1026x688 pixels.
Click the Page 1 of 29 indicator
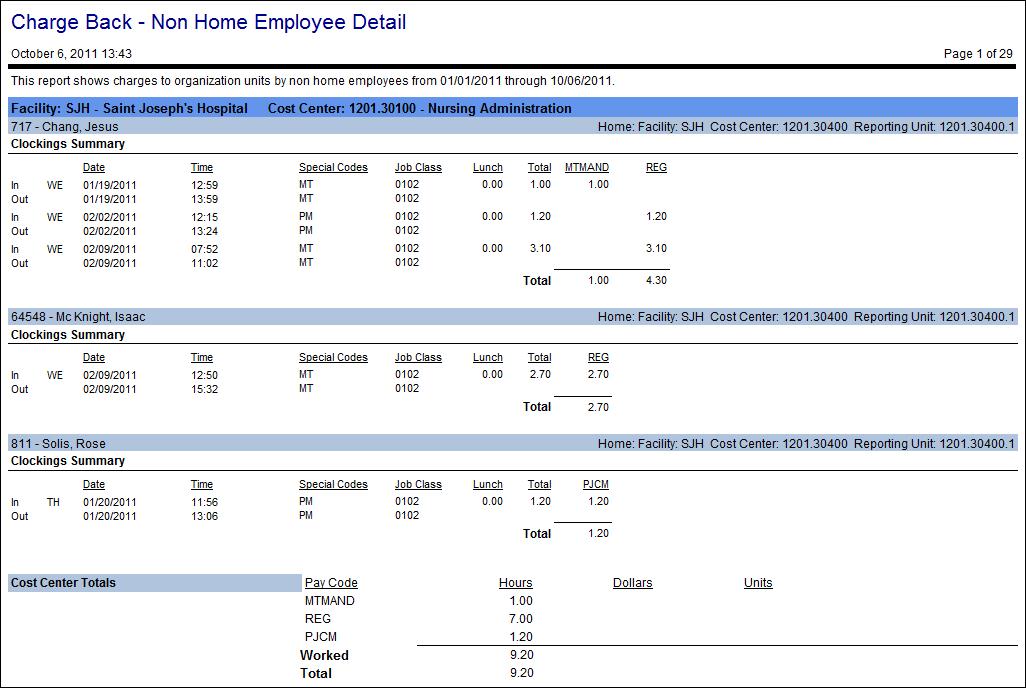tap(978, 54)
